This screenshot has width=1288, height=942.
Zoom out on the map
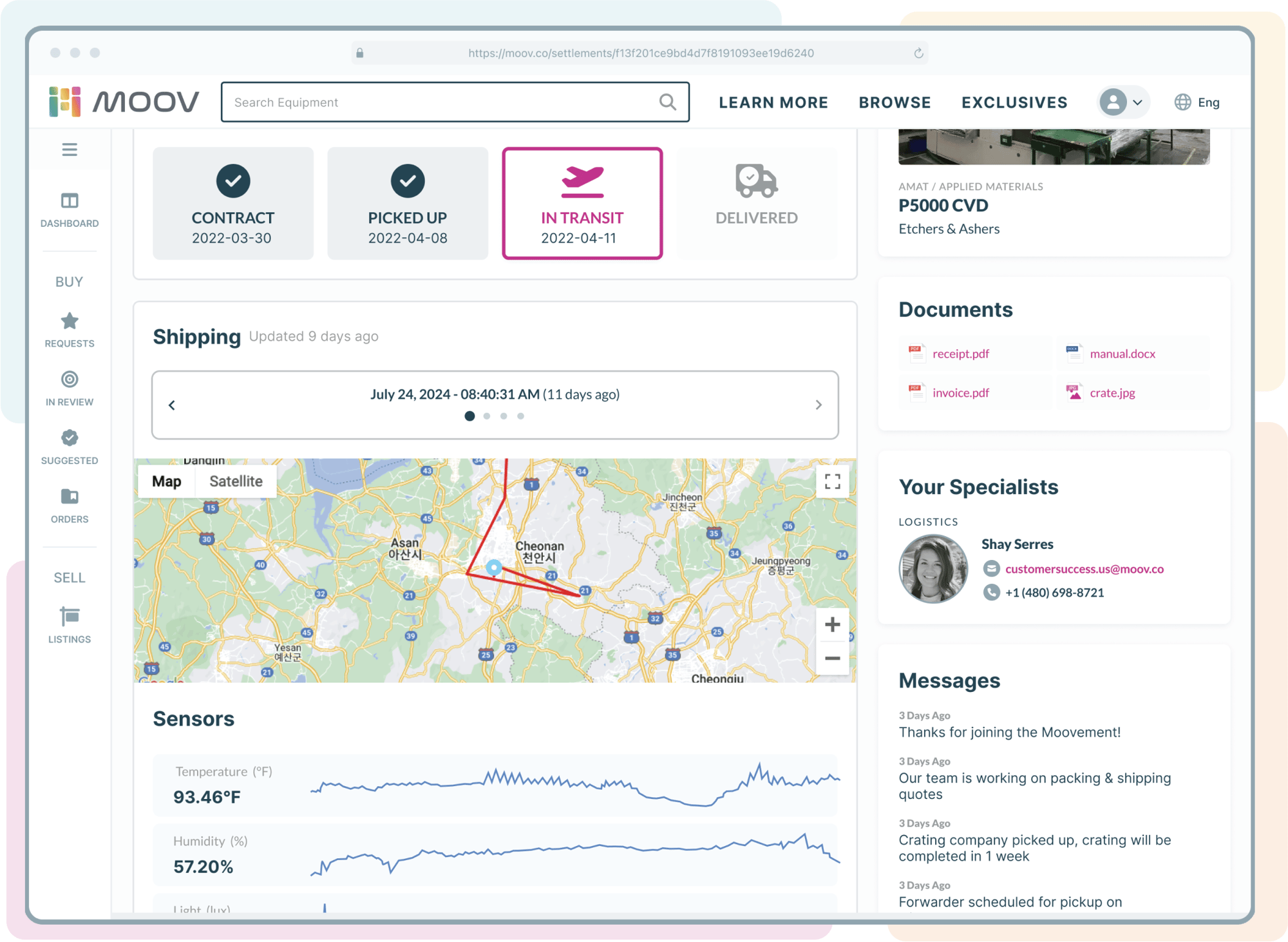832,658
